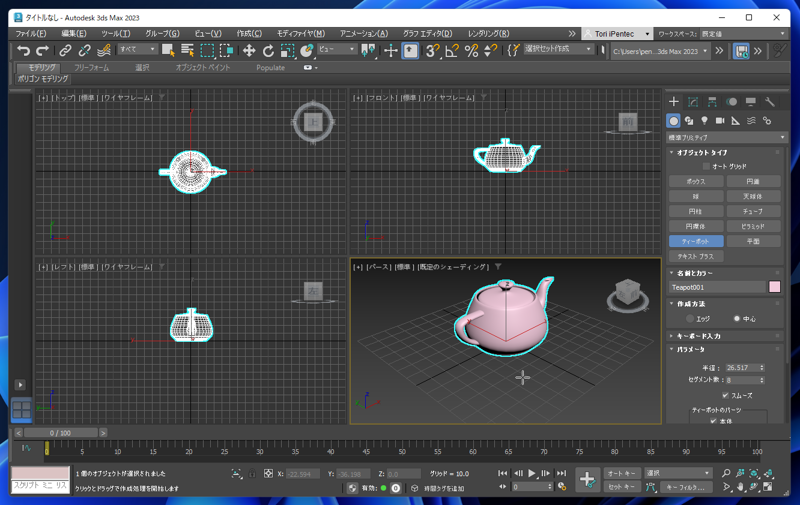Viewport: 800px width, 505px height.
Task: Click the Rectangular Selection Region icon
Action: click(x=207, y=50)
